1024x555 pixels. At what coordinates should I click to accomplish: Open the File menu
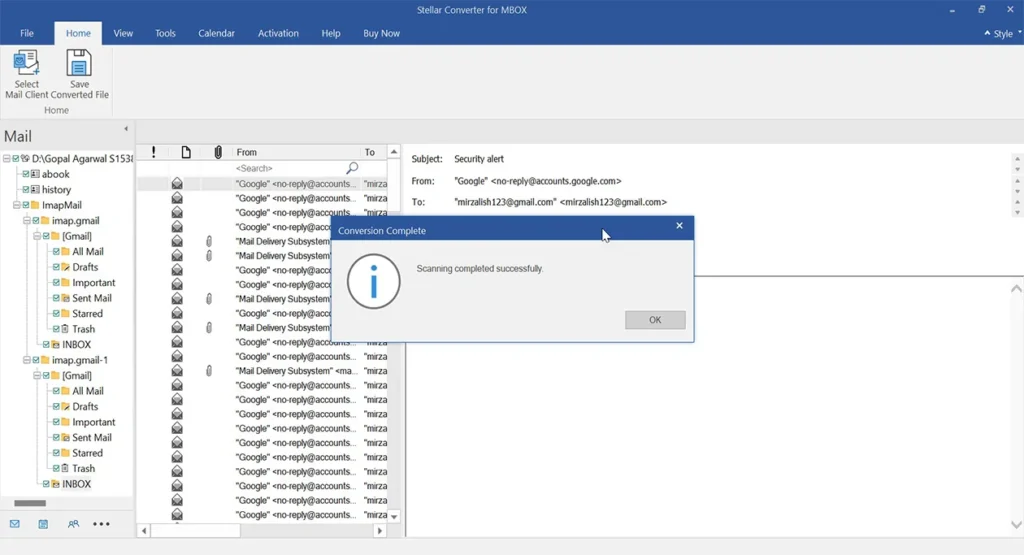(x=27, y=33)
